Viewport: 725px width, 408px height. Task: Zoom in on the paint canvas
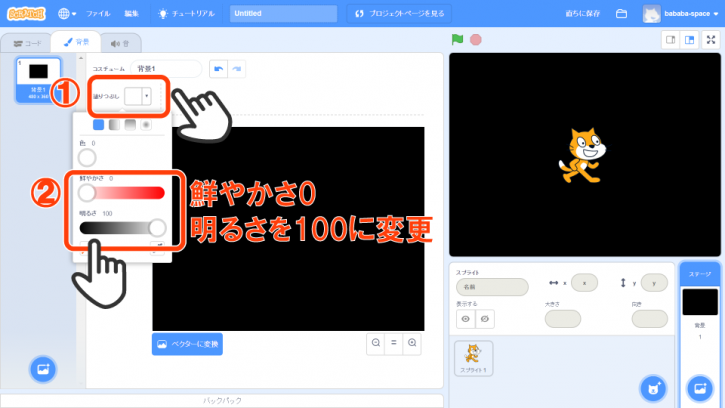pyautogui.click(x=412, y=343)
